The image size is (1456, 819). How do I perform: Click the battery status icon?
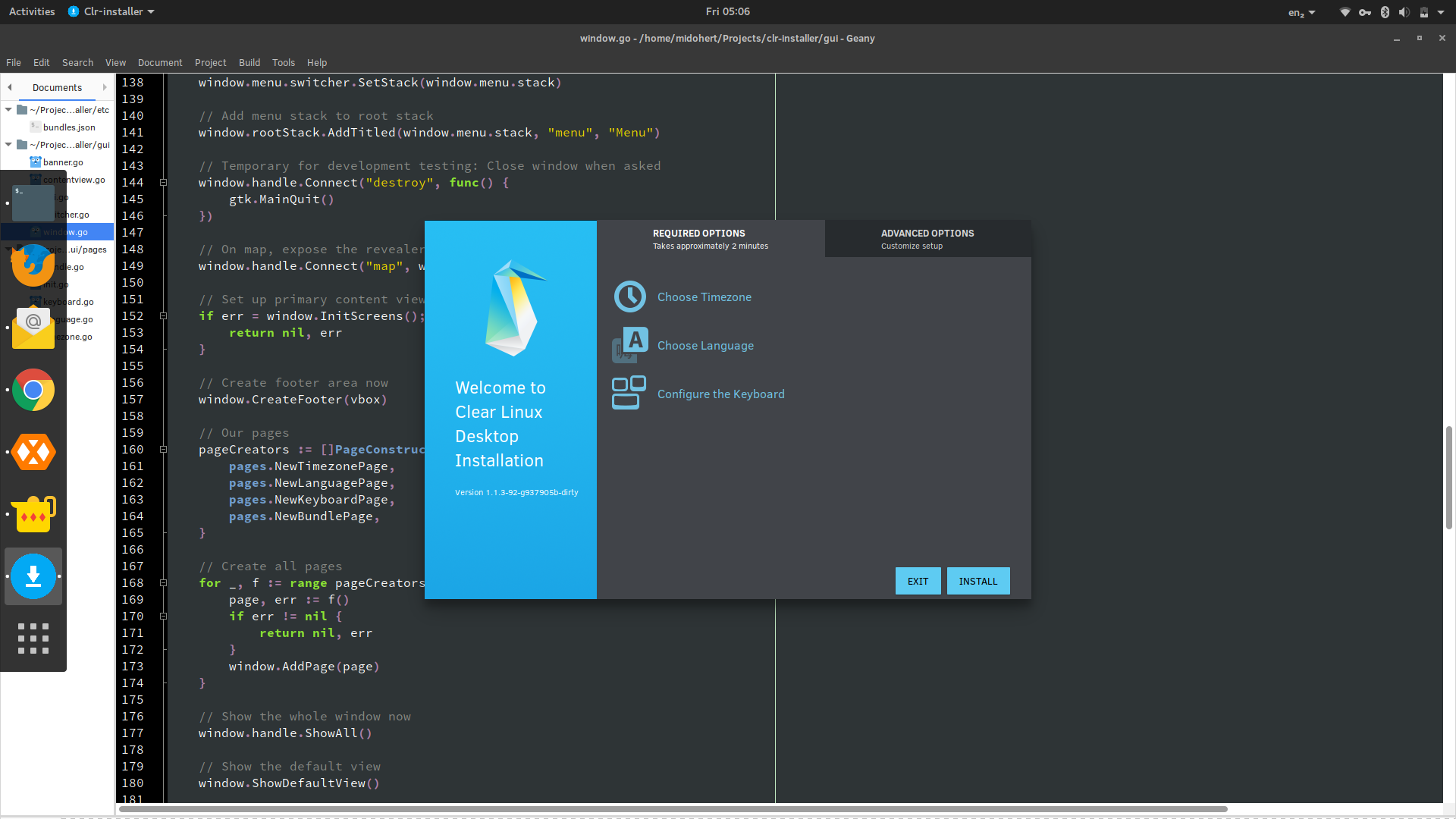(1424, 12)
